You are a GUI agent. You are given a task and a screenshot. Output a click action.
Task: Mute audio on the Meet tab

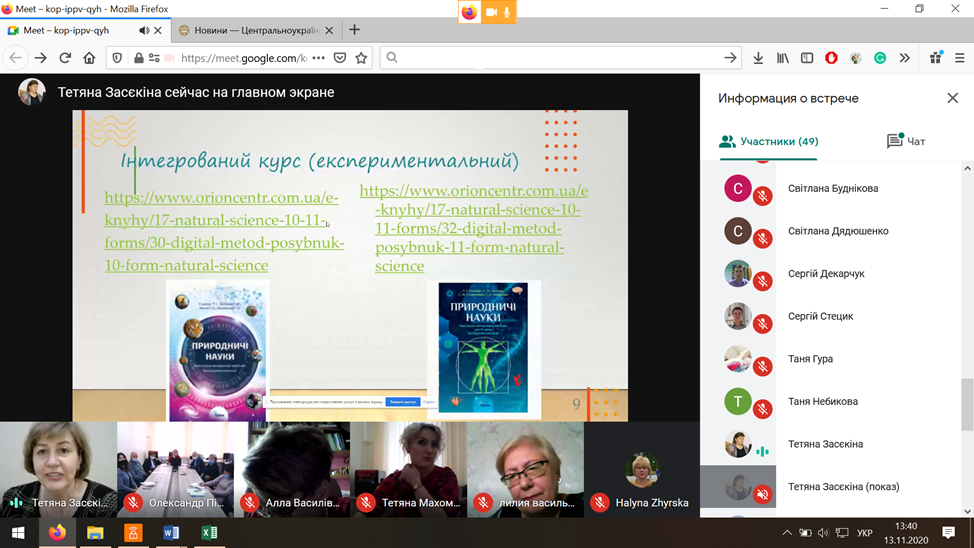click(144, 31)
